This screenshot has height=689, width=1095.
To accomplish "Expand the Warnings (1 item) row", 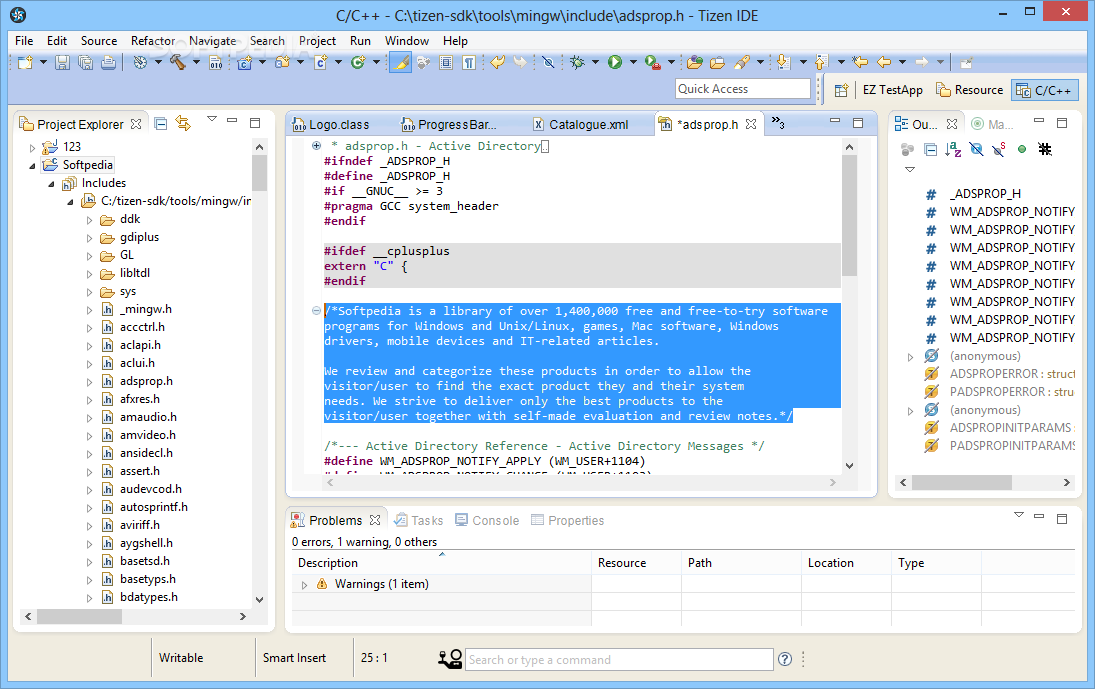I will click(x=304, y=585).
